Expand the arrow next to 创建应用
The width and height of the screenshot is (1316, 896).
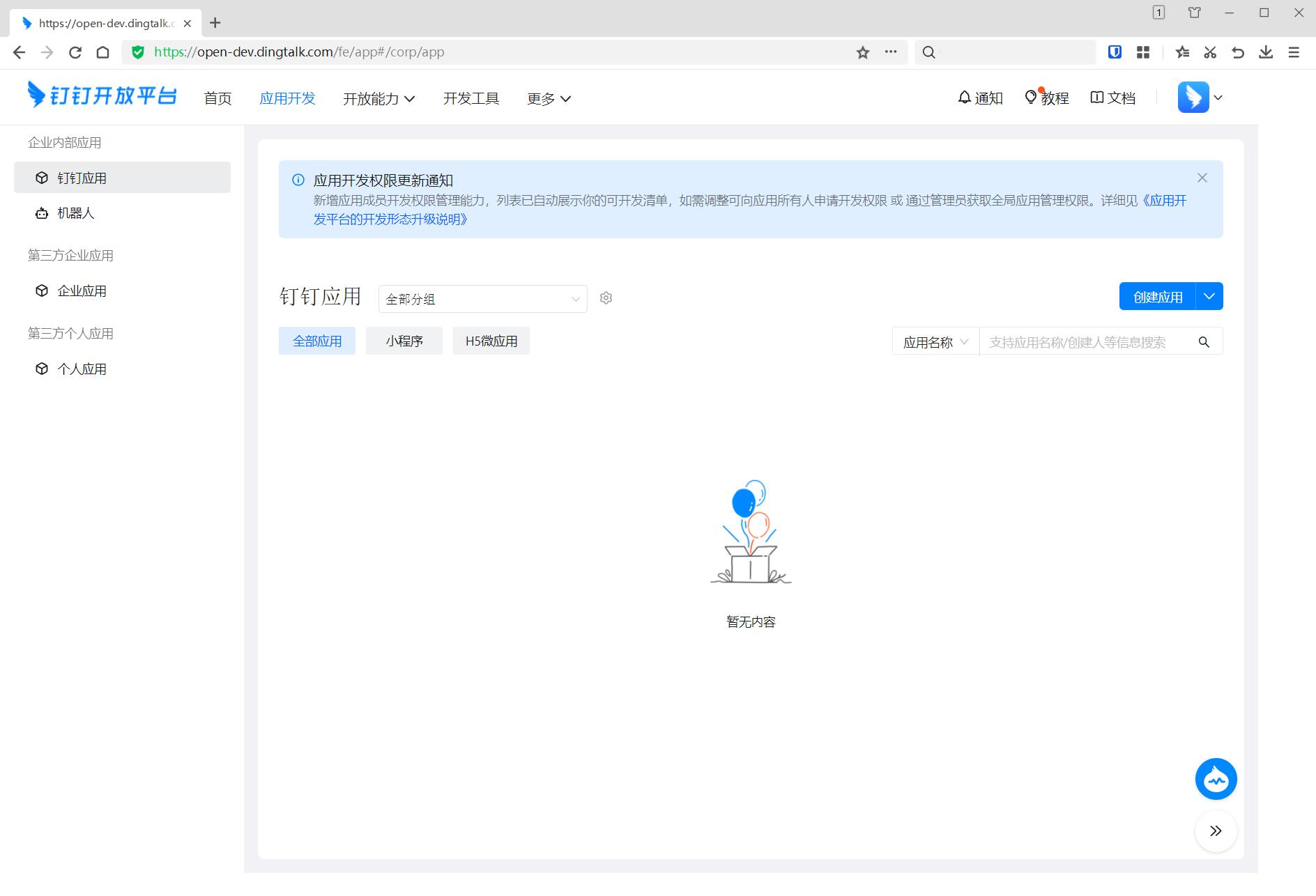click(x=1209, y=297)
